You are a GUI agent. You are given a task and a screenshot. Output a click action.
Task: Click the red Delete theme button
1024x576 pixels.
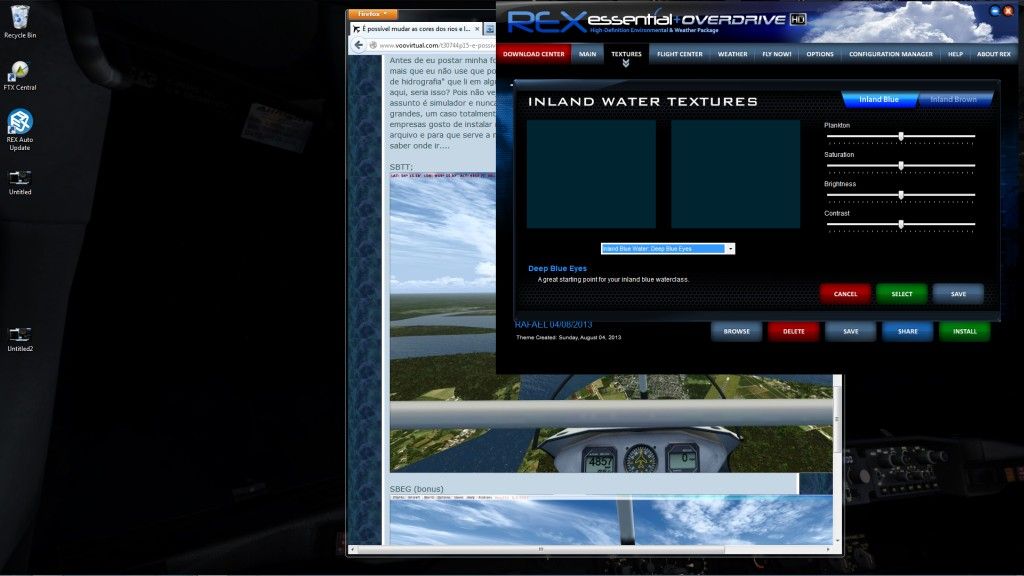(x=793, y=332)
